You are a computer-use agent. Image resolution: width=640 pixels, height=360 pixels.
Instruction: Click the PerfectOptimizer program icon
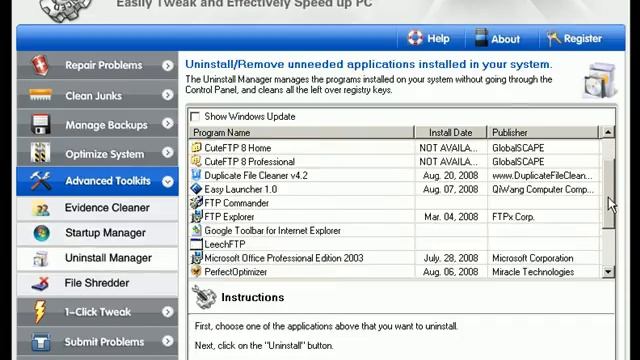(x=196, y=271)
